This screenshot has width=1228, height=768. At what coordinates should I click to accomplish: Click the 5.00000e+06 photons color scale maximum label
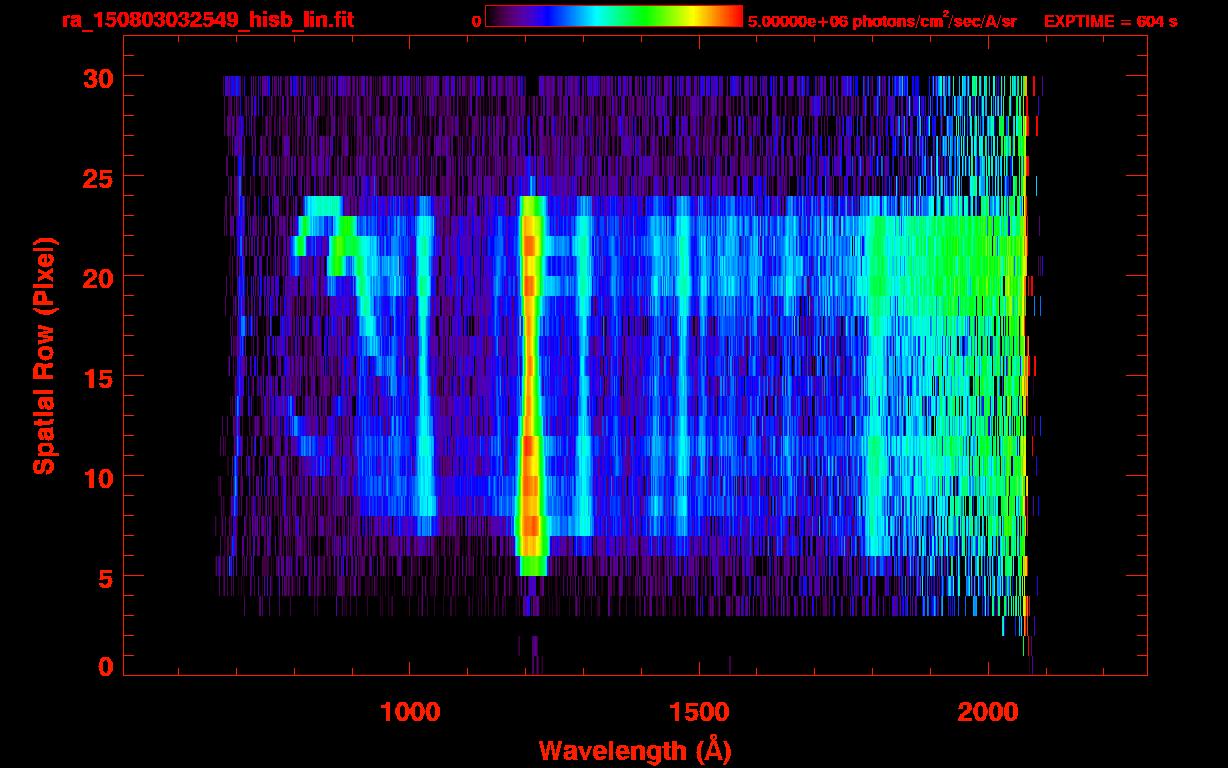(x=882, y=22)
